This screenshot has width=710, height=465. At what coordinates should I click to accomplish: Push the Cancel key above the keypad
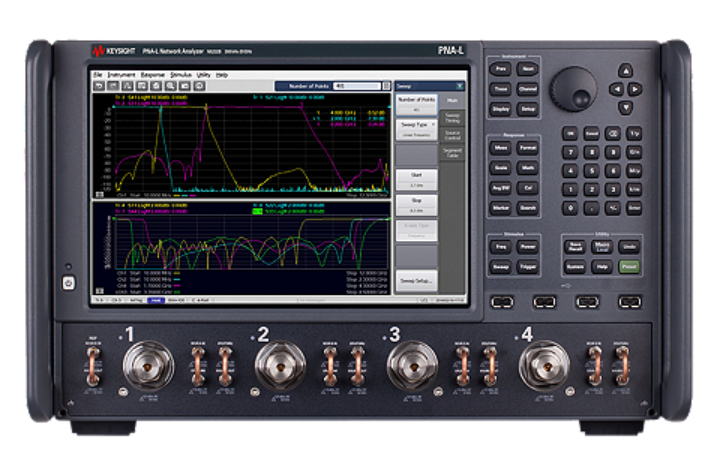point(591,133)
